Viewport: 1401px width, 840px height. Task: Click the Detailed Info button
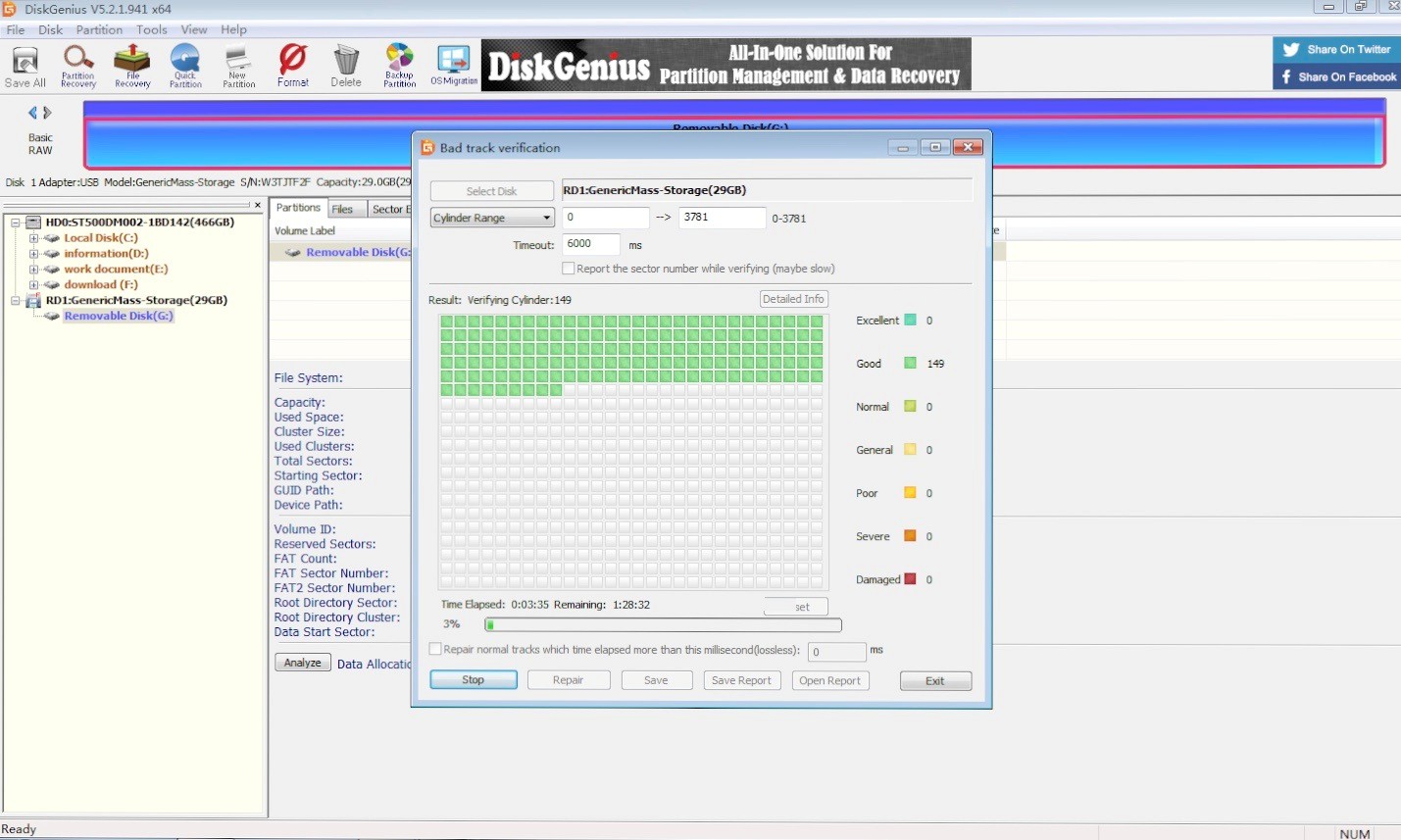[x=794, y=299]
